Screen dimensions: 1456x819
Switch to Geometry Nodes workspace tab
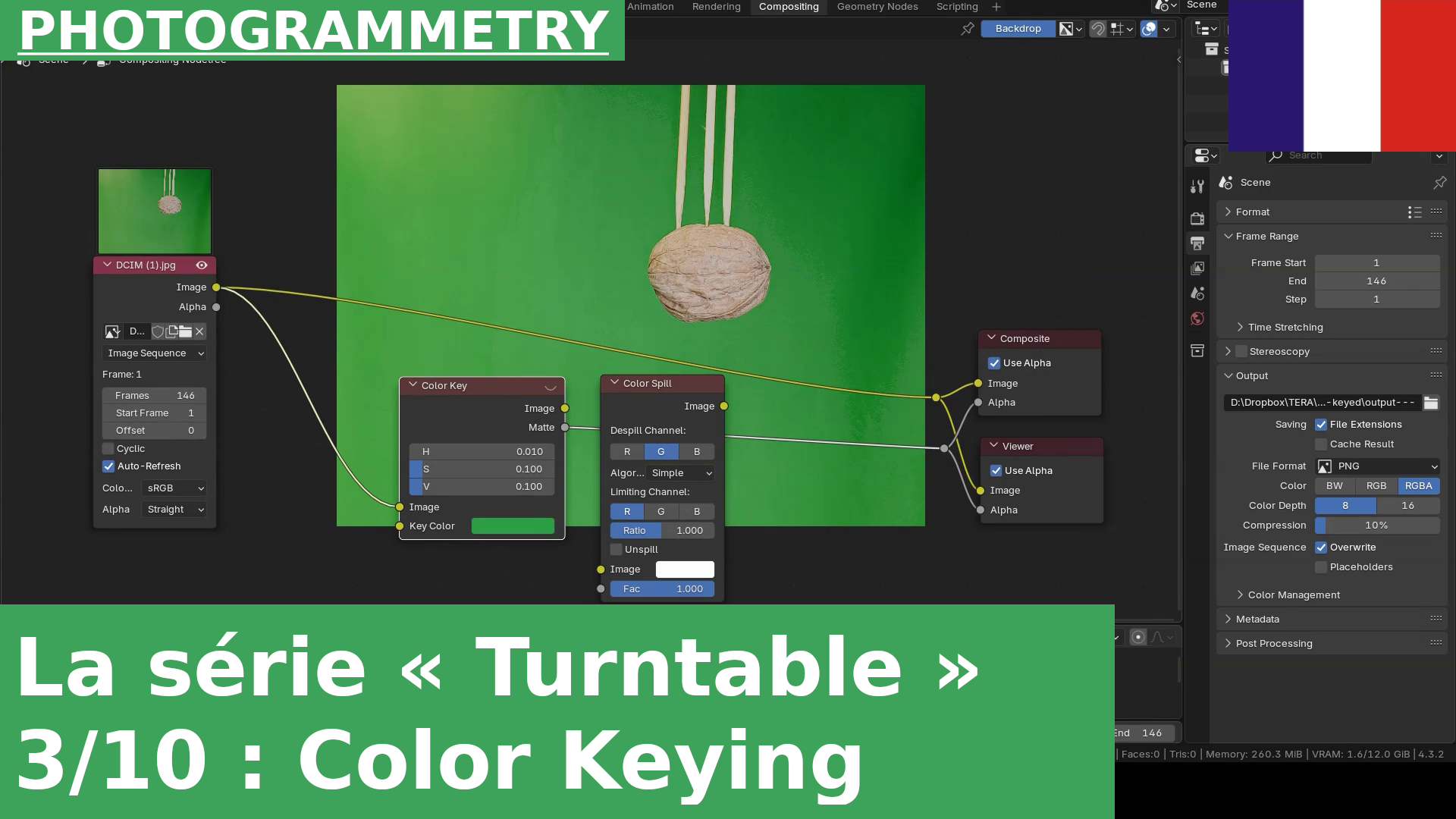(x=877, y=7)
